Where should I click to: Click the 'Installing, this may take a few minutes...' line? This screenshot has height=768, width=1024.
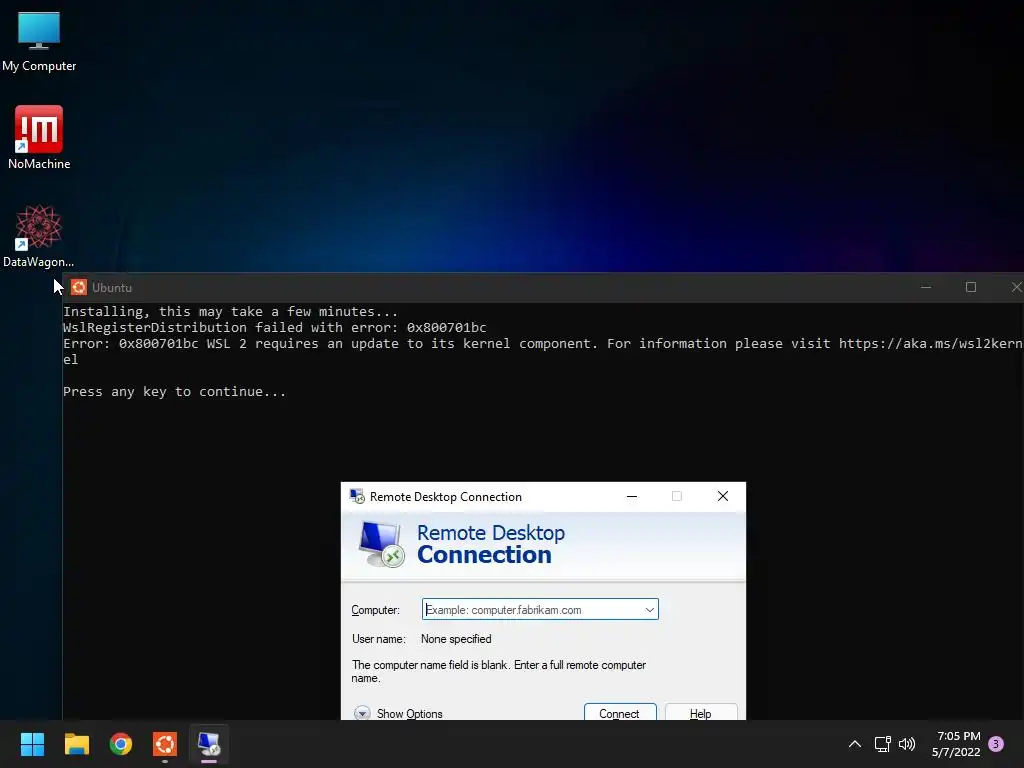[x=231, y=312]
